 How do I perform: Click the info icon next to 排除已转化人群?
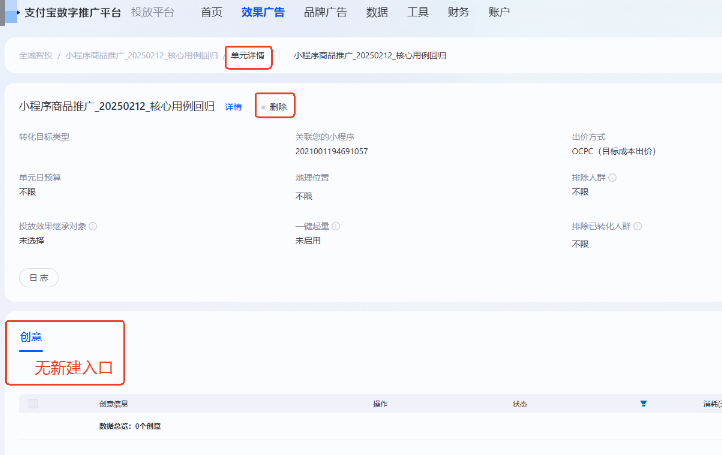(x=637, y=226)
